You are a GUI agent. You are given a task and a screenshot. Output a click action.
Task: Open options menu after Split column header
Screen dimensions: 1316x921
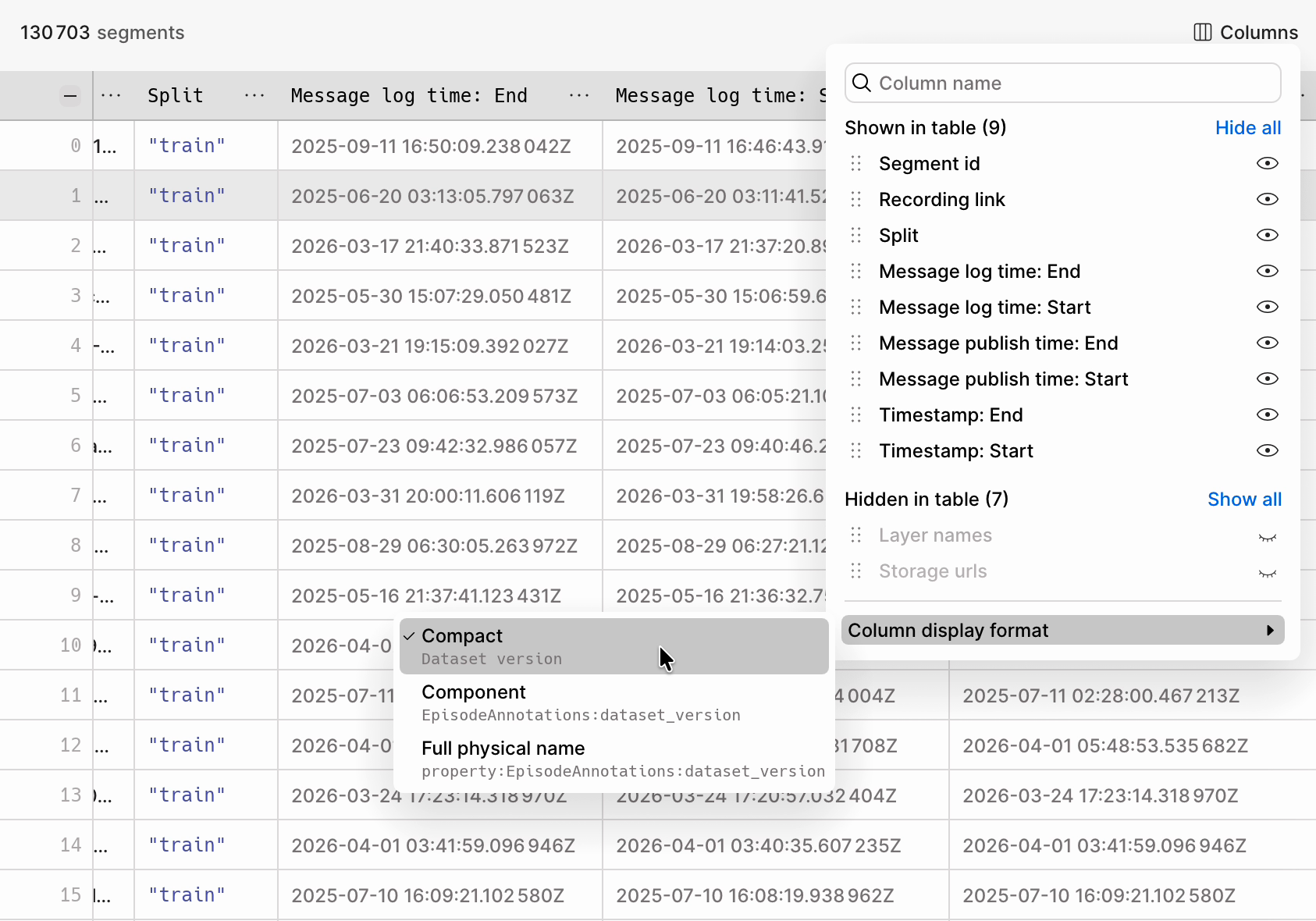[254, 95]
